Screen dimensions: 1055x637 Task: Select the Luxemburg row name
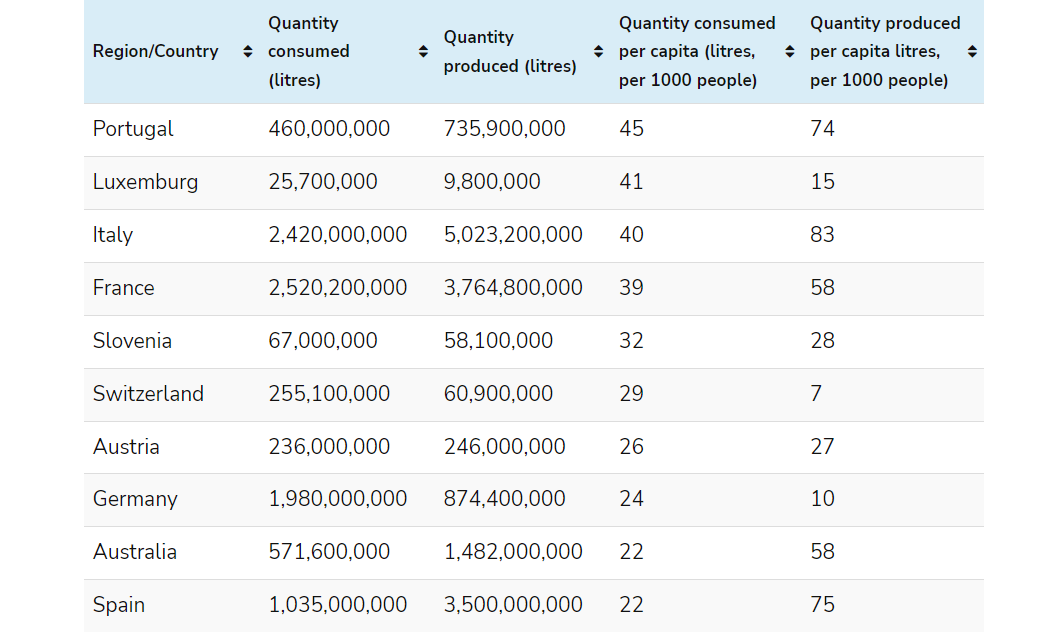[145, 182]
